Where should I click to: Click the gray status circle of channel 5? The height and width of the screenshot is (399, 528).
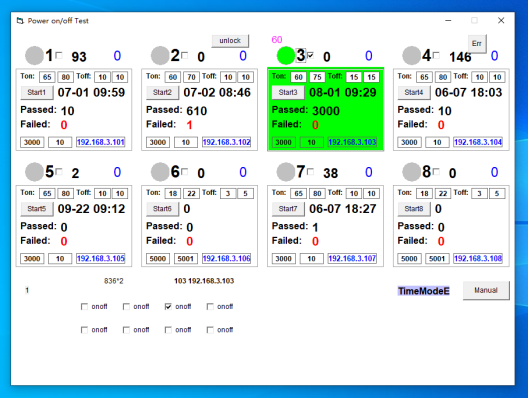coord(34,172)
